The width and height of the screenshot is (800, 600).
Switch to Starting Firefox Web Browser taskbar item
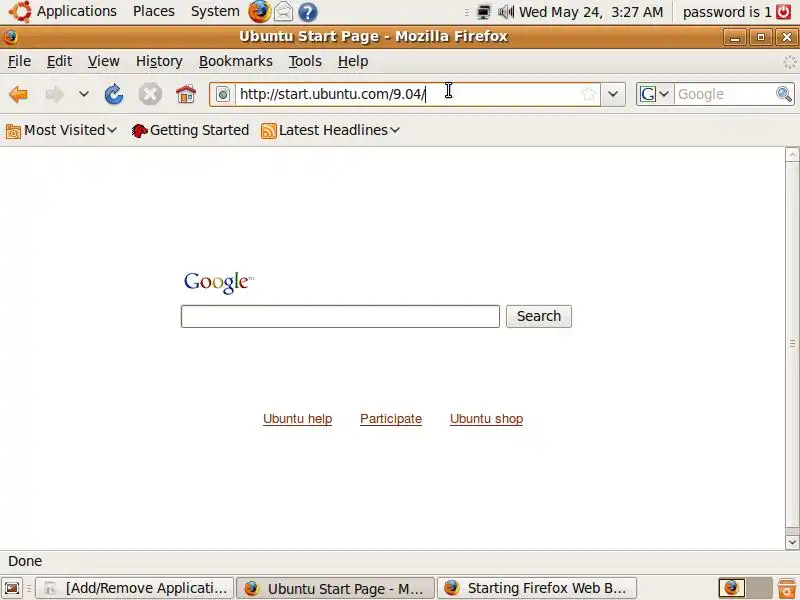[x=537, y=588]
